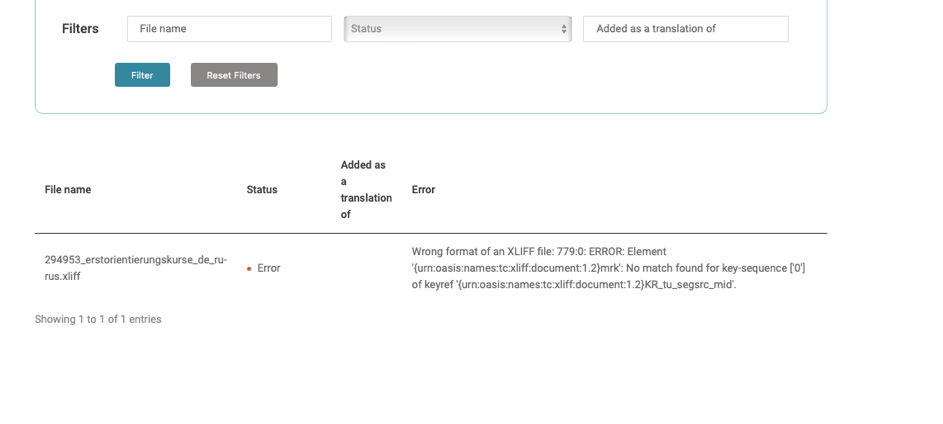943x424 pixels.
Task: Select file 294953_erstorientierungskurse_de_ru-rus.xliff
Action: [136, 268]
